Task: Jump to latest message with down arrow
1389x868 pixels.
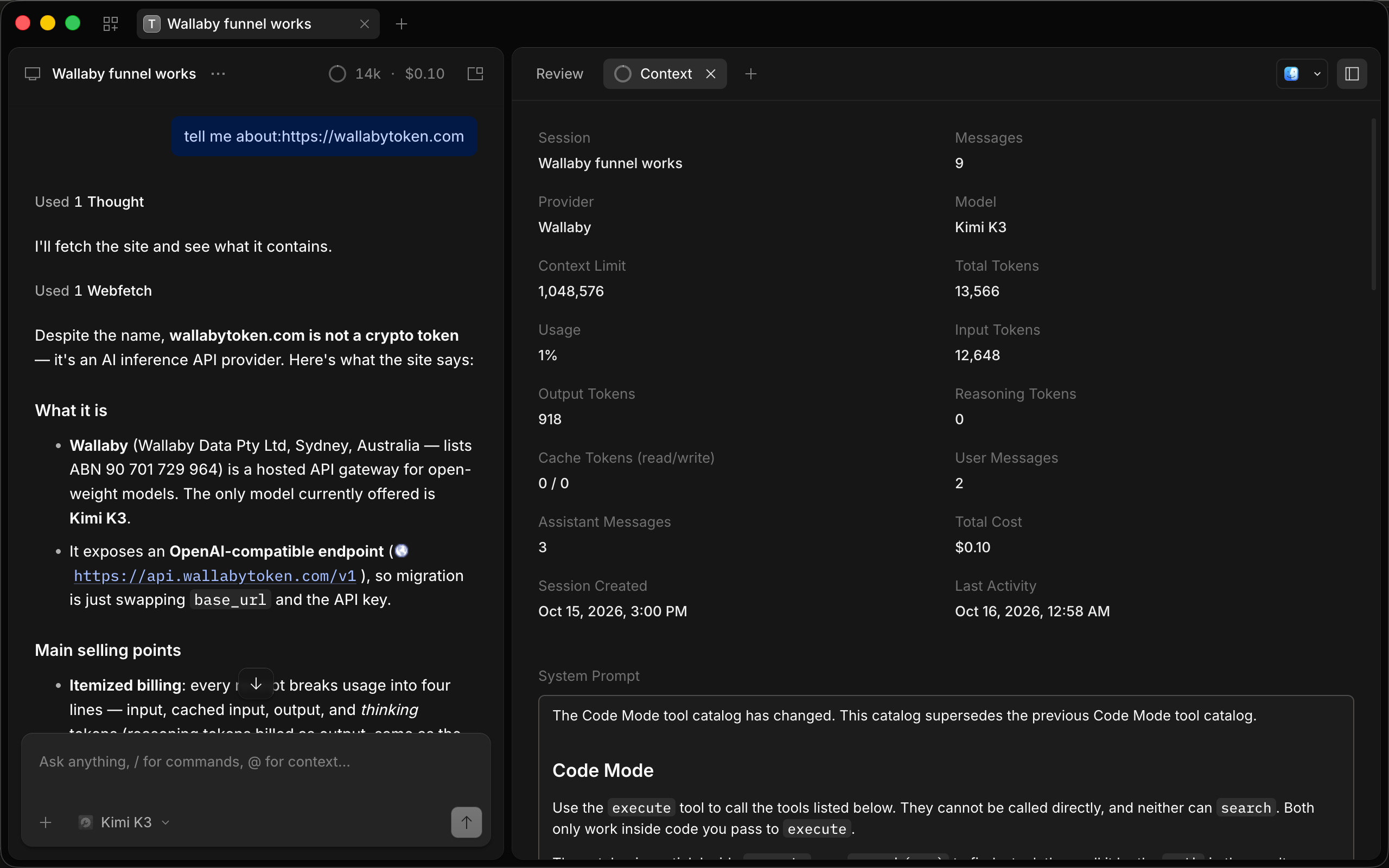Action: point(256,684)
